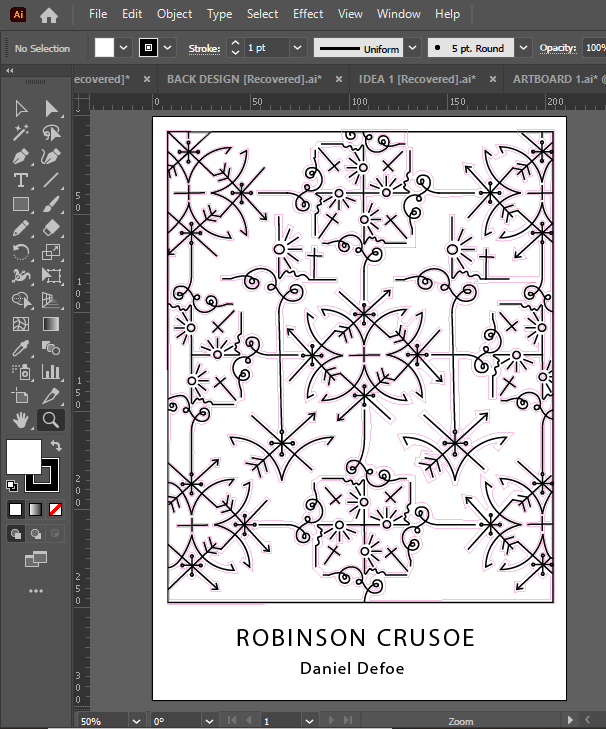Select the Pen tool

click(21, 156)
